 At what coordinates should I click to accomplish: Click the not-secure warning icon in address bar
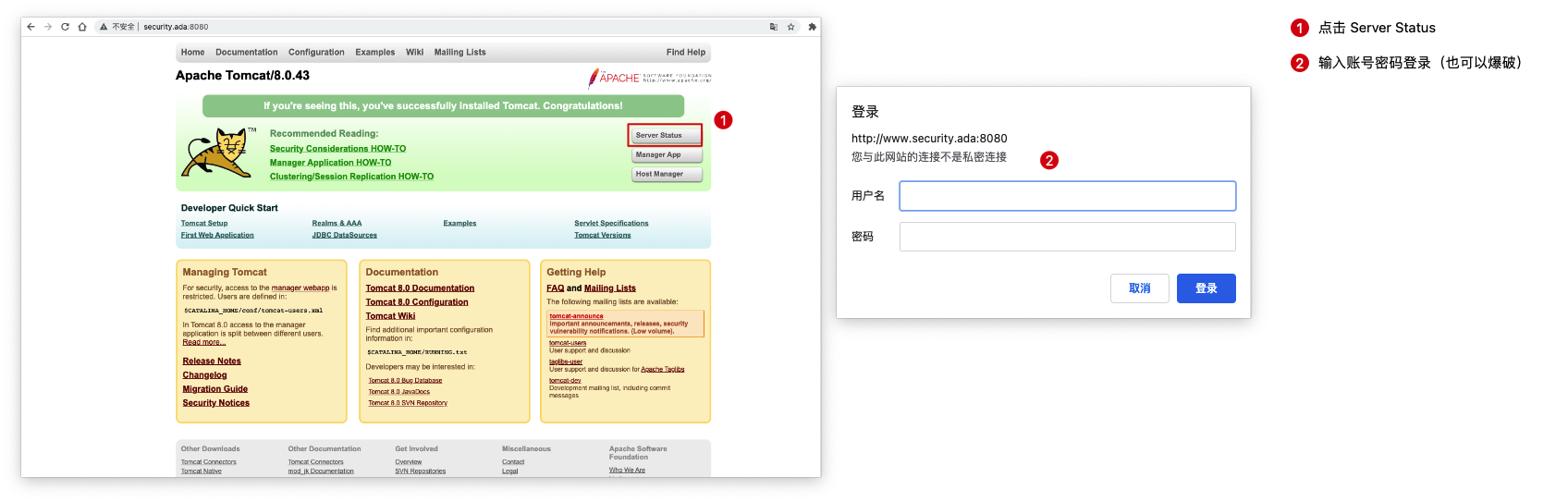coord(104,27)
